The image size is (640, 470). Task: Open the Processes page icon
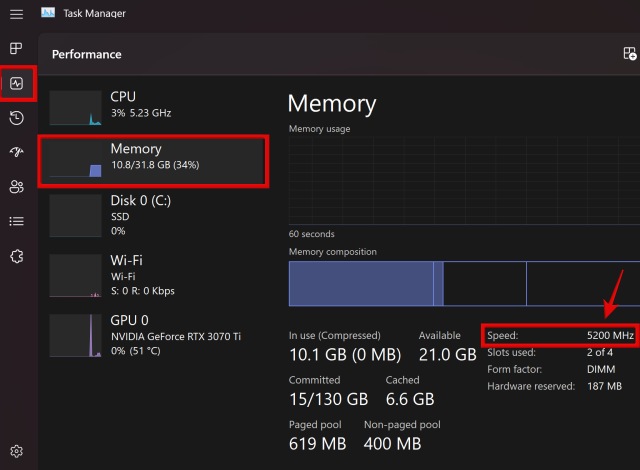coord(16,48)
